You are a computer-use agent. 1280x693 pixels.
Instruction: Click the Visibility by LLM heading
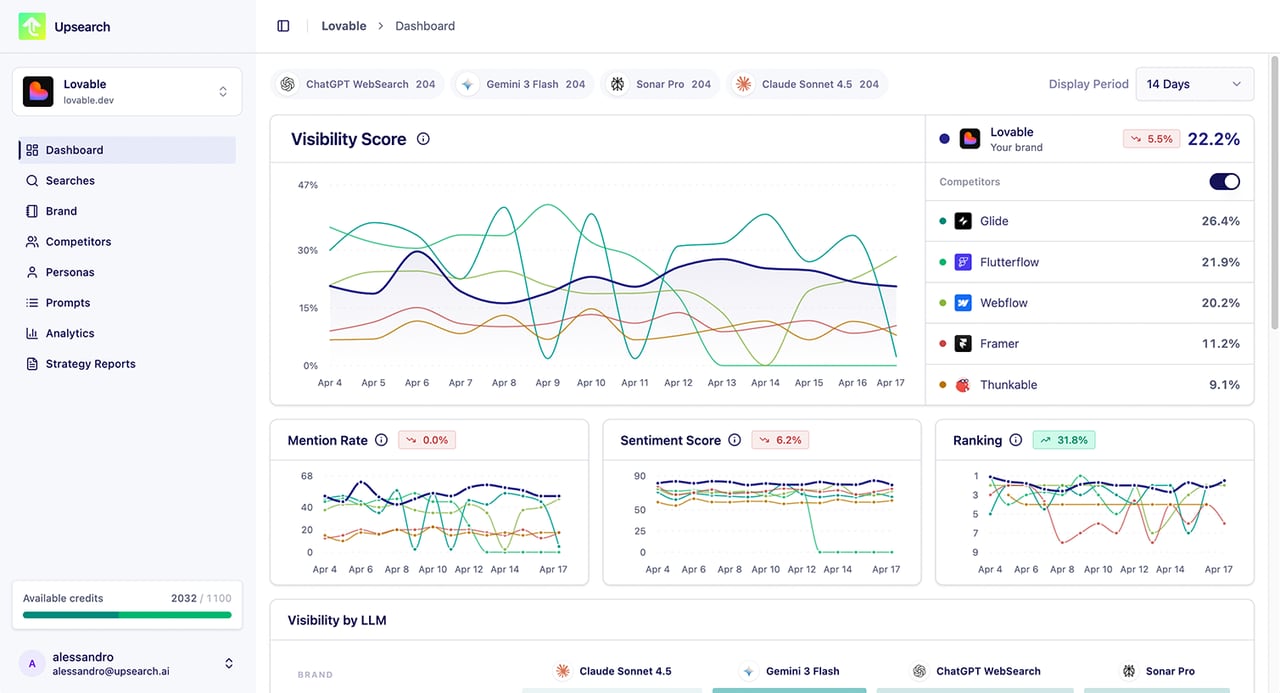[337, 620]
